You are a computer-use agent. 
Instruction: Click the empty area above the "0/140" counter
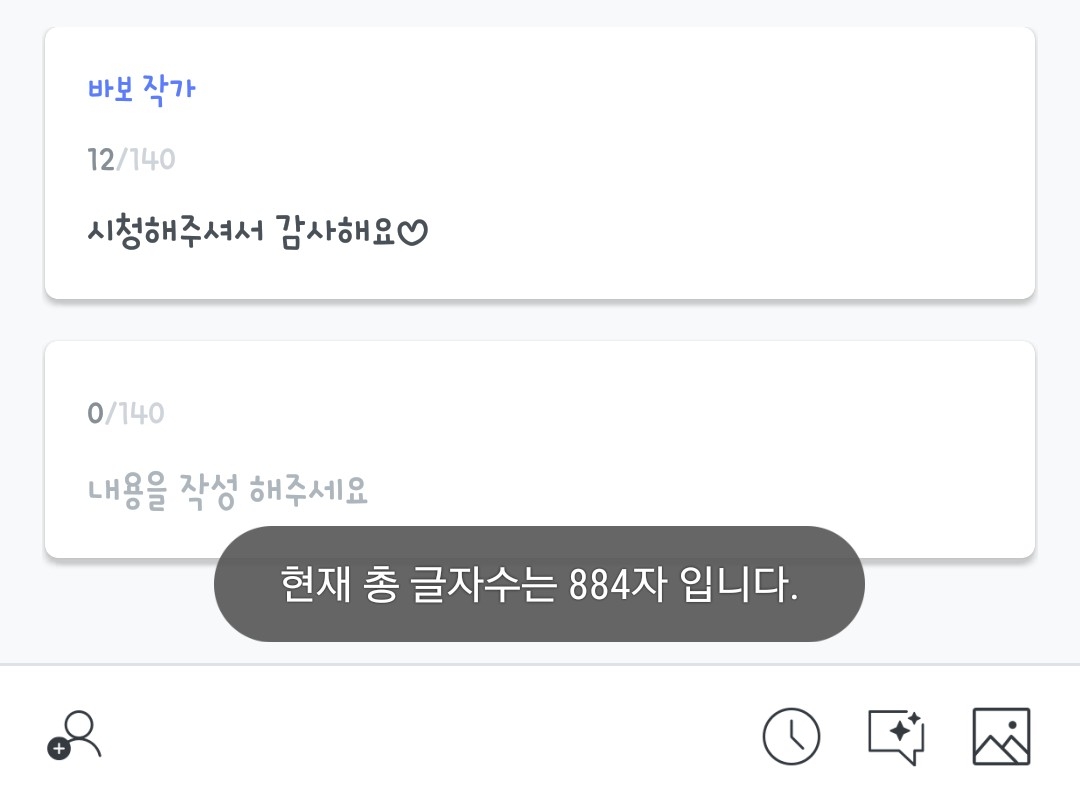point(540,368)
